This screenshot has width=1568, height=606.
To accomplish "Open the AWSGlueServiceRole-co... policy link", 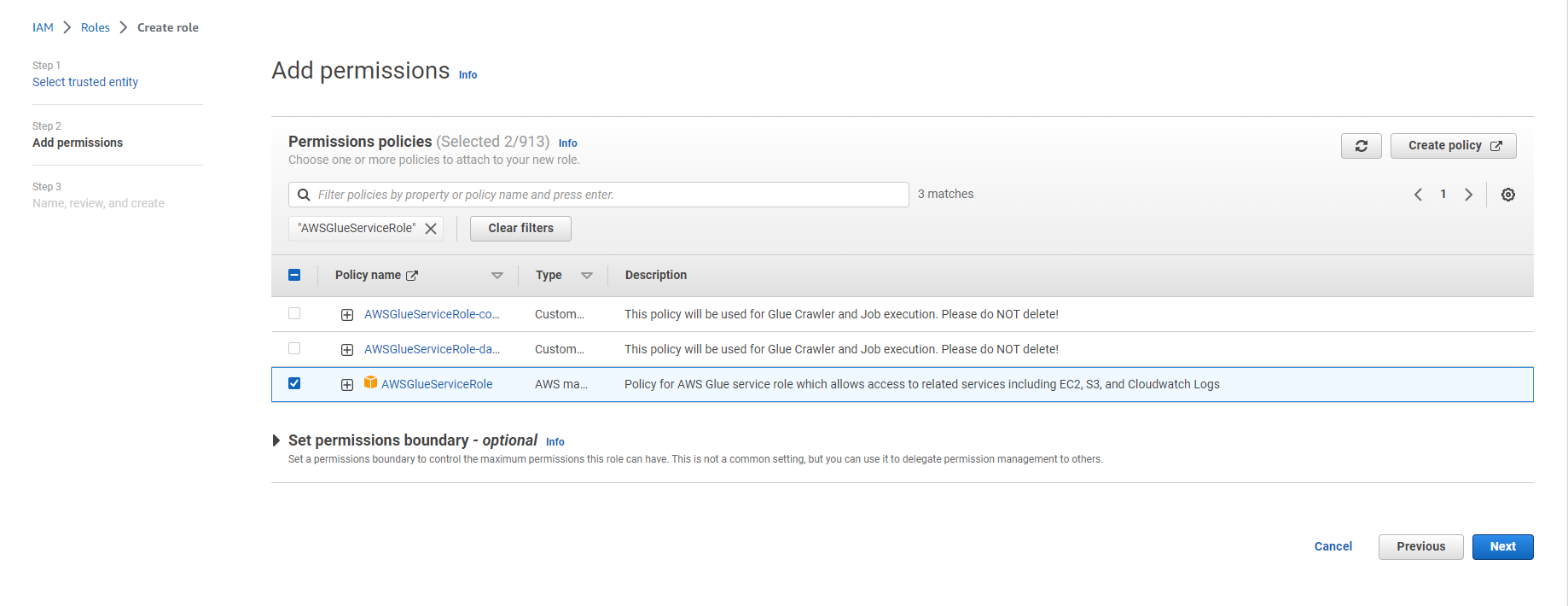I will point(432,314).
